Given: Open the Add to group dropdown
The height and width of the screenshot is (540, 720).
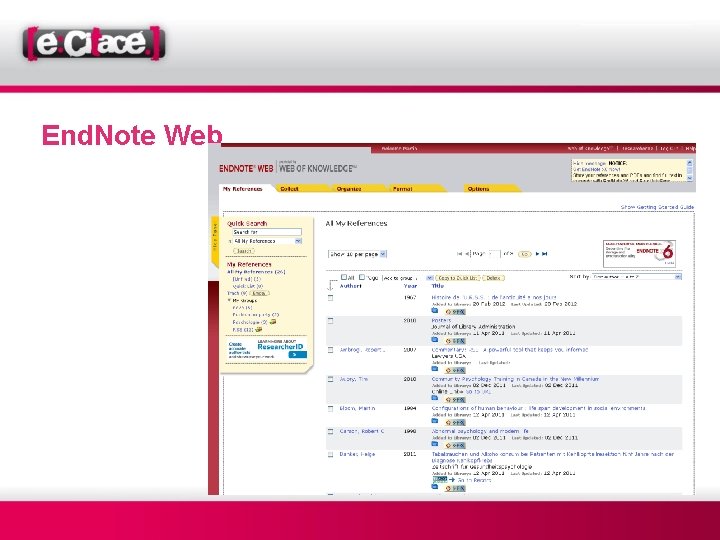Looking at the screenshot, I should [x=408, y=278].
